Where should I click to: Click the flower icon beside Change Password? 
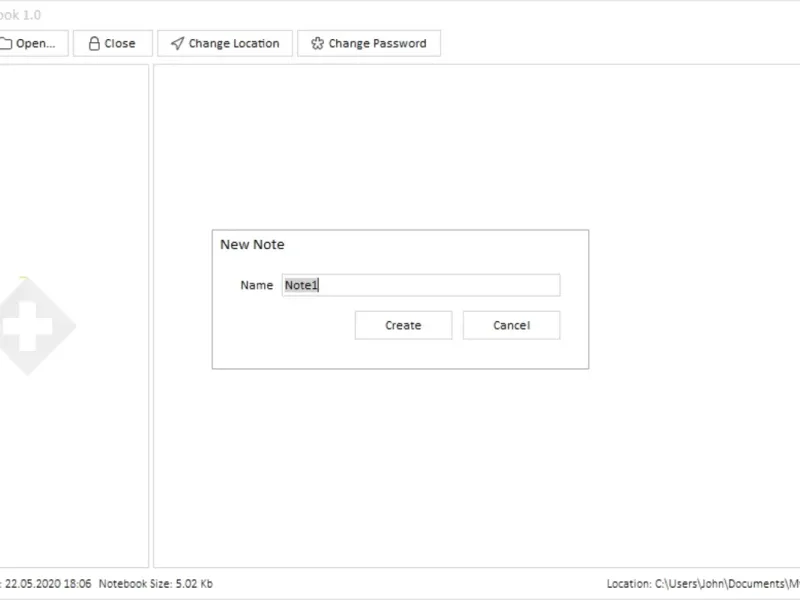(x=317, y=44)
